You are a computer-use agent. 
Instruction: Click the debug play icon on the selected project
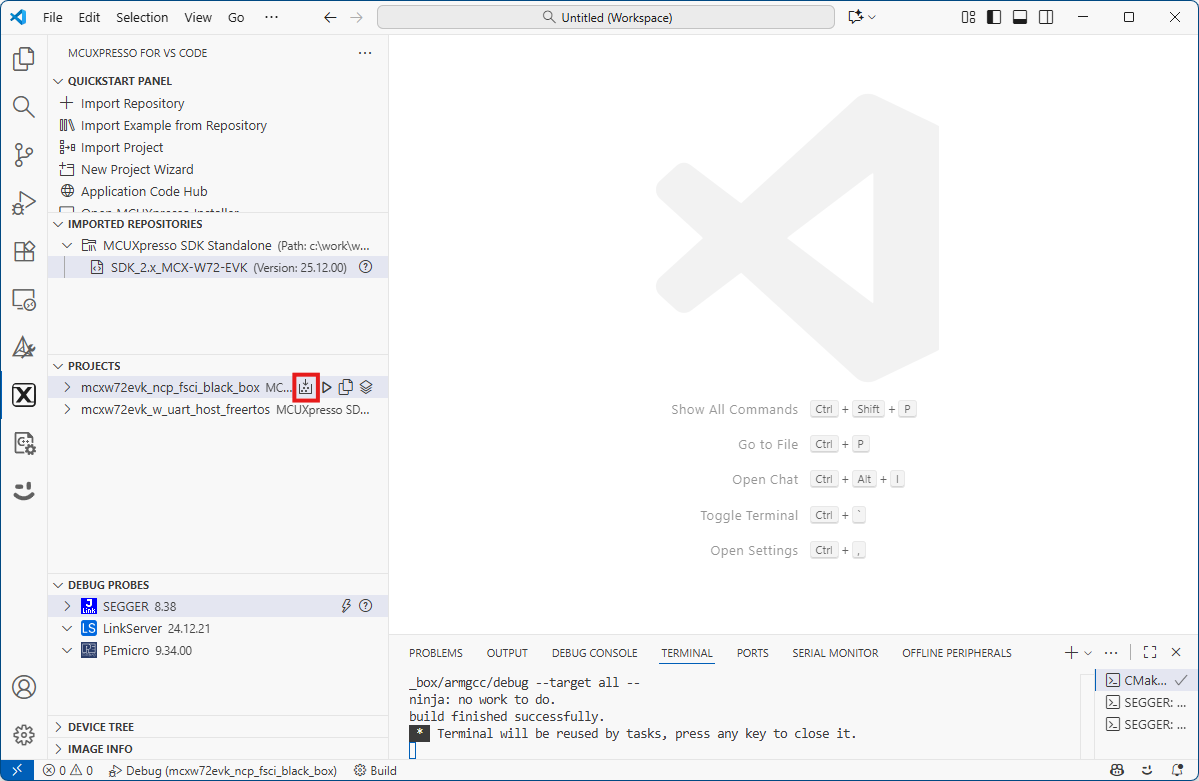327,387
